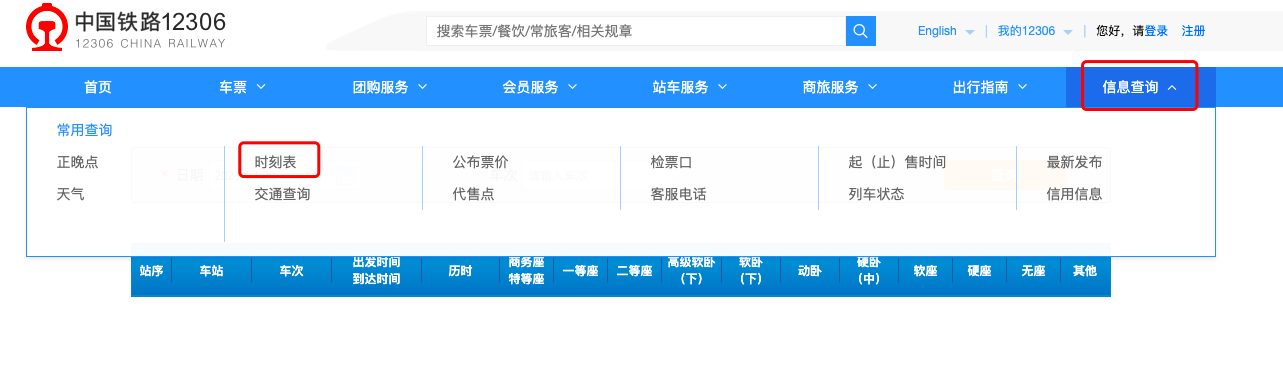Viewport: 1283px width, 365px height.
Task: Click the 登录 login link
Action: pos(1156,31)
